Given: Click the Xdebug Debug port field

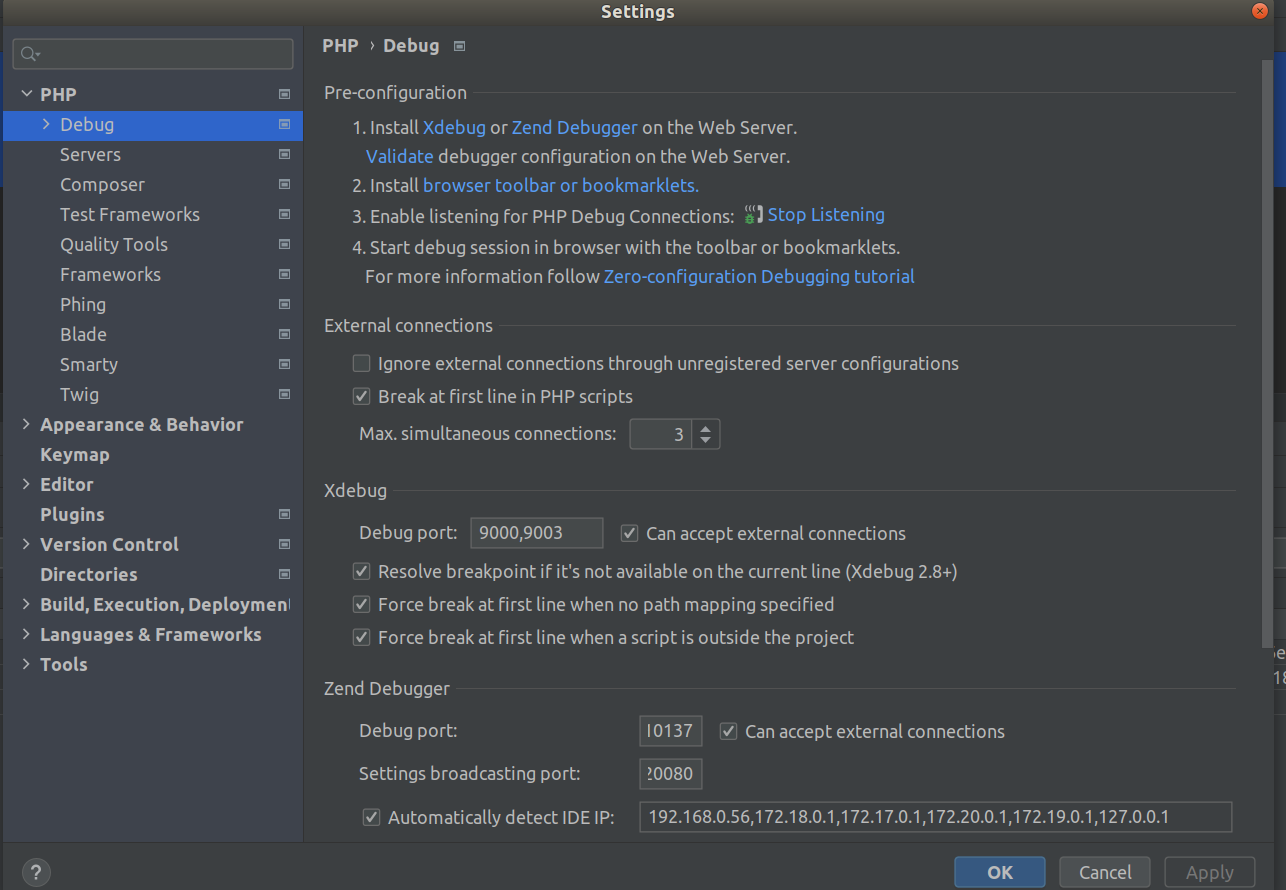Looking at the screenshot, I should 536,534.
